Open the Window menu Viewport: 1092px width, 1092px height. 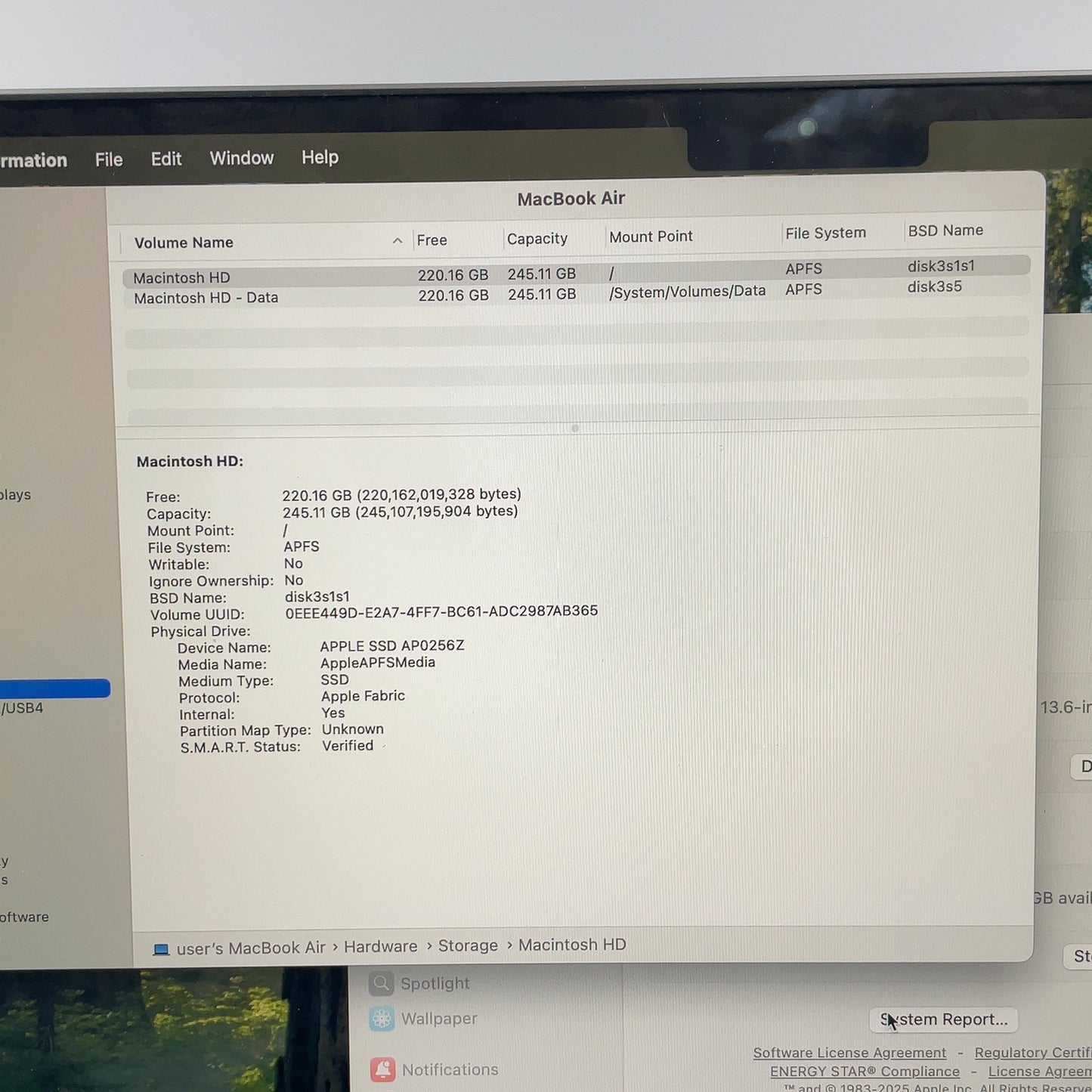coord(242,158)
